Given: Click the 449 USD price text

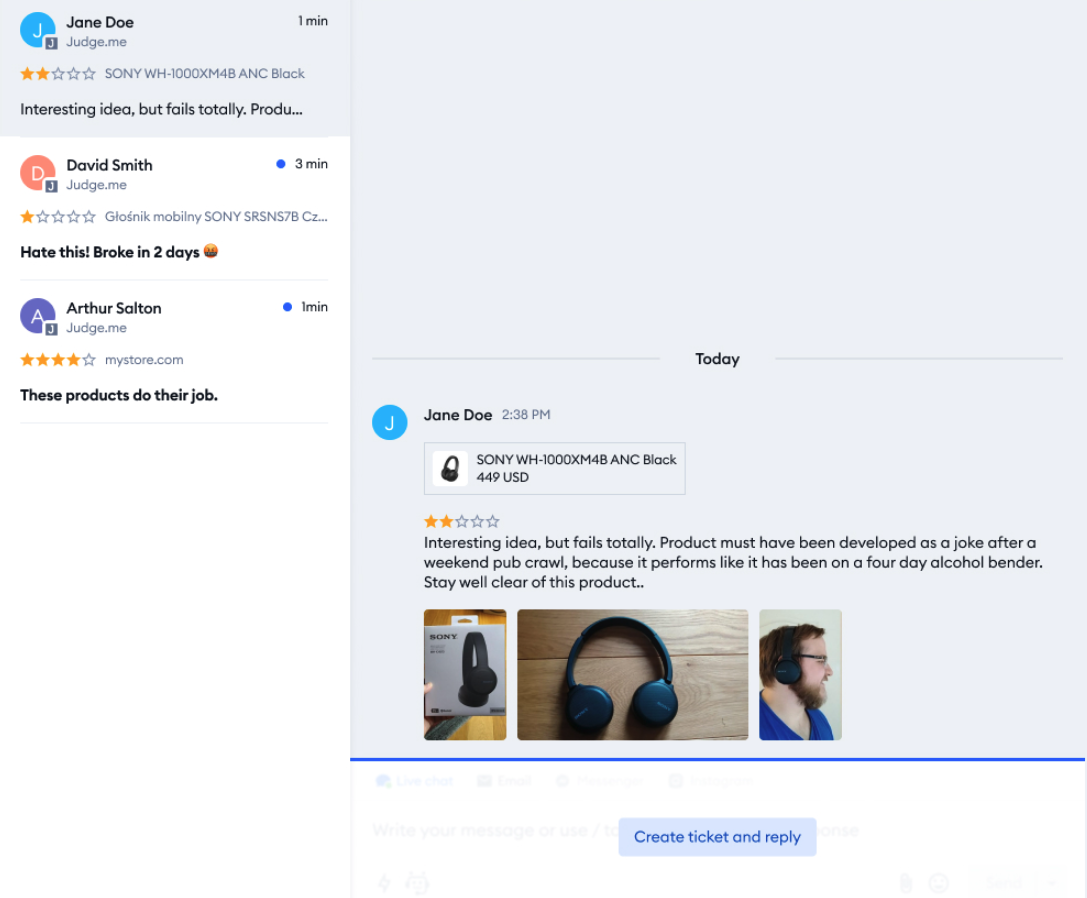Looking at the screenshot, I should tap(503, 477).
